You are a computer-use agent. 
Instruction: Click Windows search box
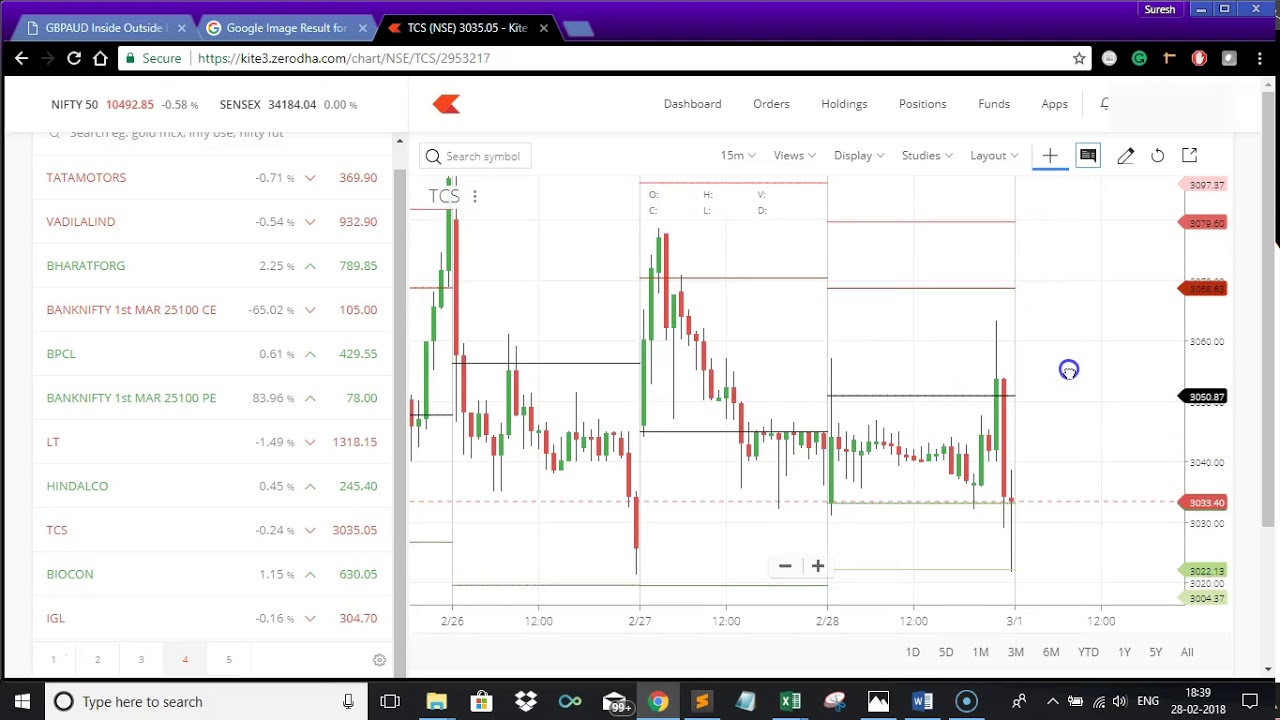tap(205, 701)
